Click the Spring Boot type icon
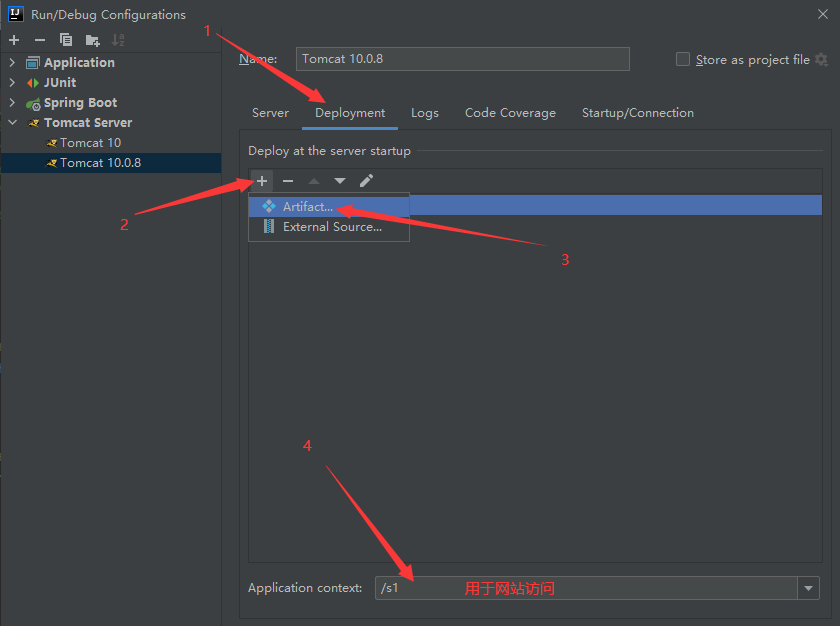Image resolution: width=840 pixels, height=626 pixels. [x=33, y=103]
